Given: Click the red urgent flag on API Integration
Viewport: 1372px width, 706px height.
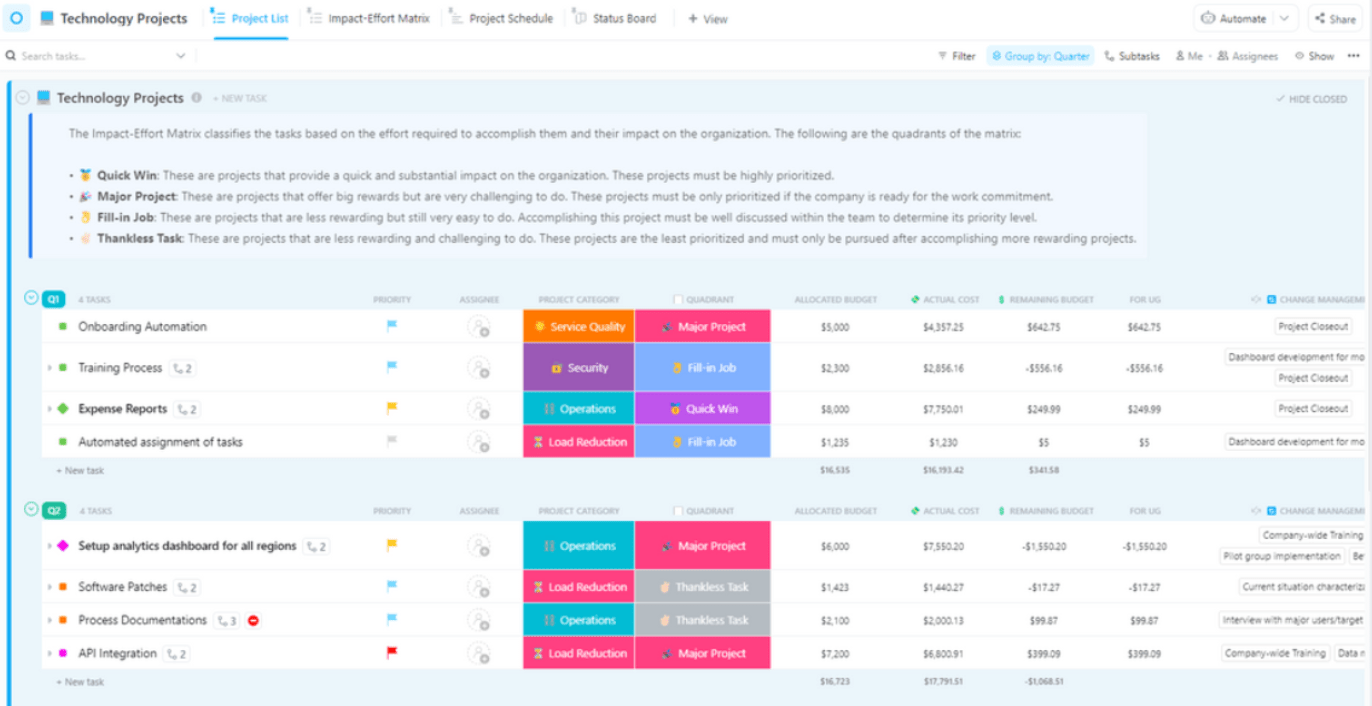Looking at the screenshot, I should pyautogui.click(x=392, y=653).
